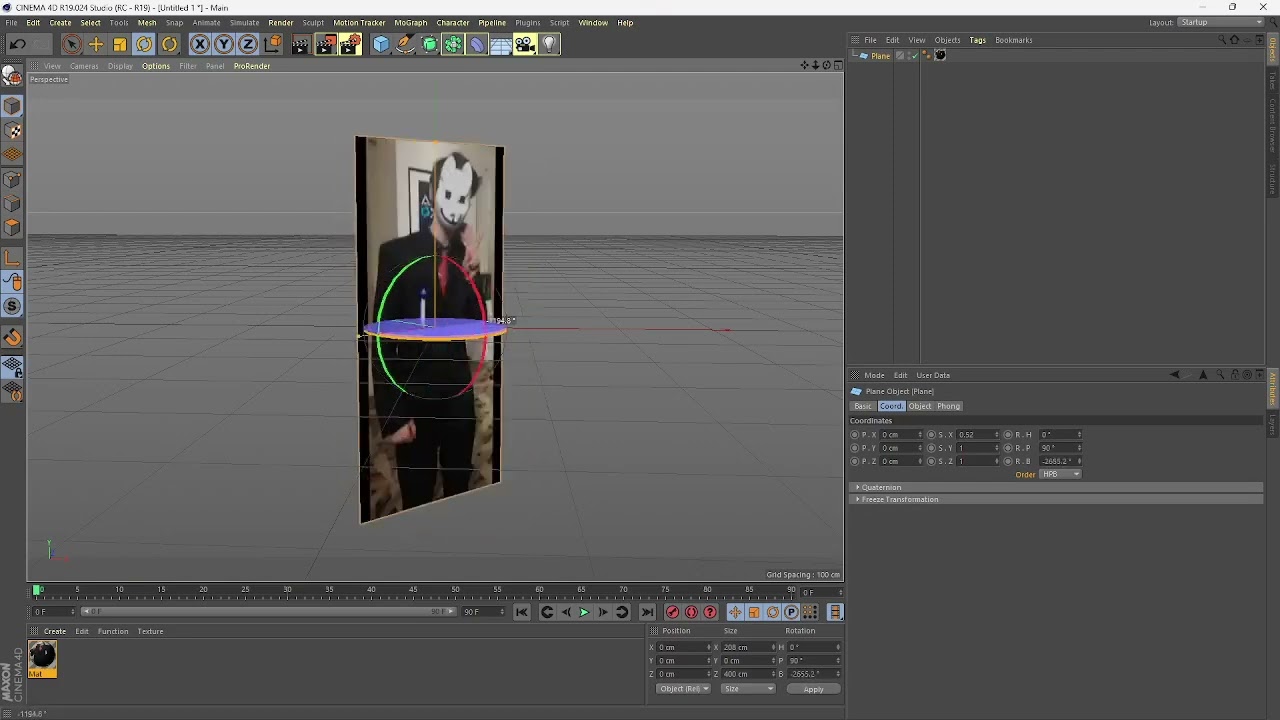Click the green array modeling icon
This screenshot has height=720, width=1280.
453,44
